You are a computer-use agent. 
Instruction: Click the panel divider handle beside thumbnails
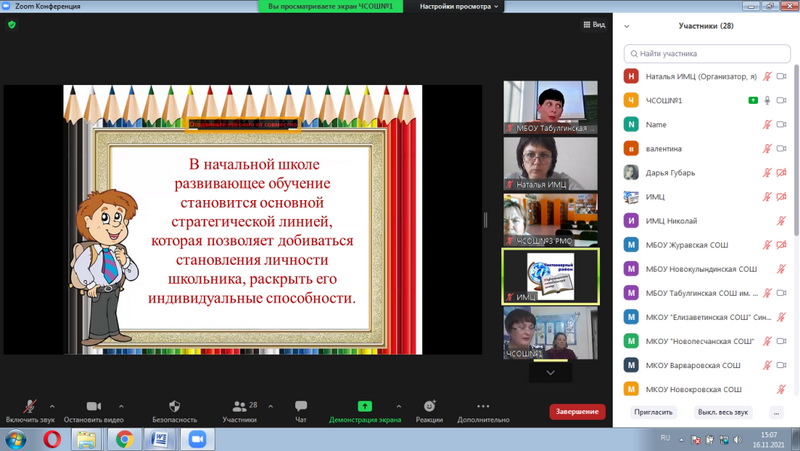click(486, 220)
